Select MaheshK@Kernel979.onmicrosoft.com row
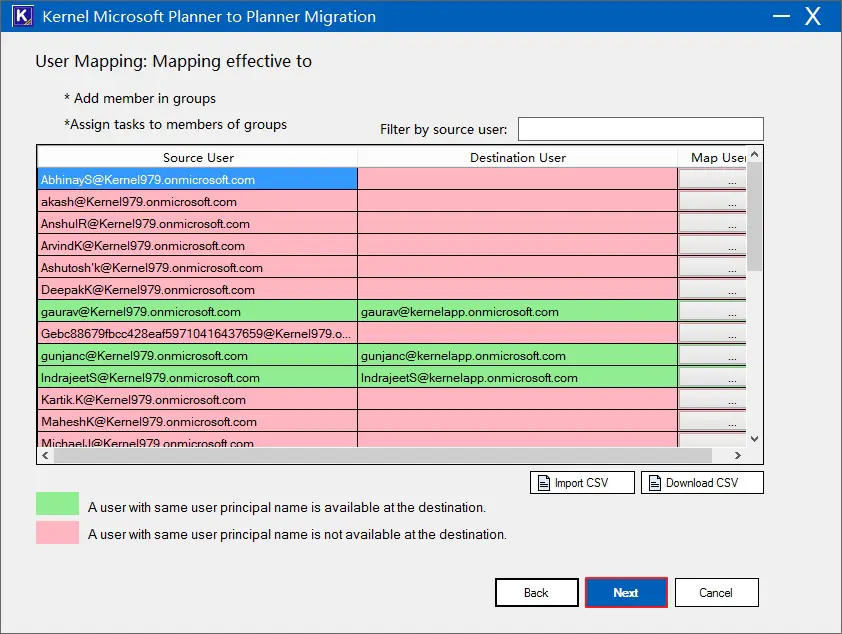Viewport: 842px width, 634px height. click(198, 421)
